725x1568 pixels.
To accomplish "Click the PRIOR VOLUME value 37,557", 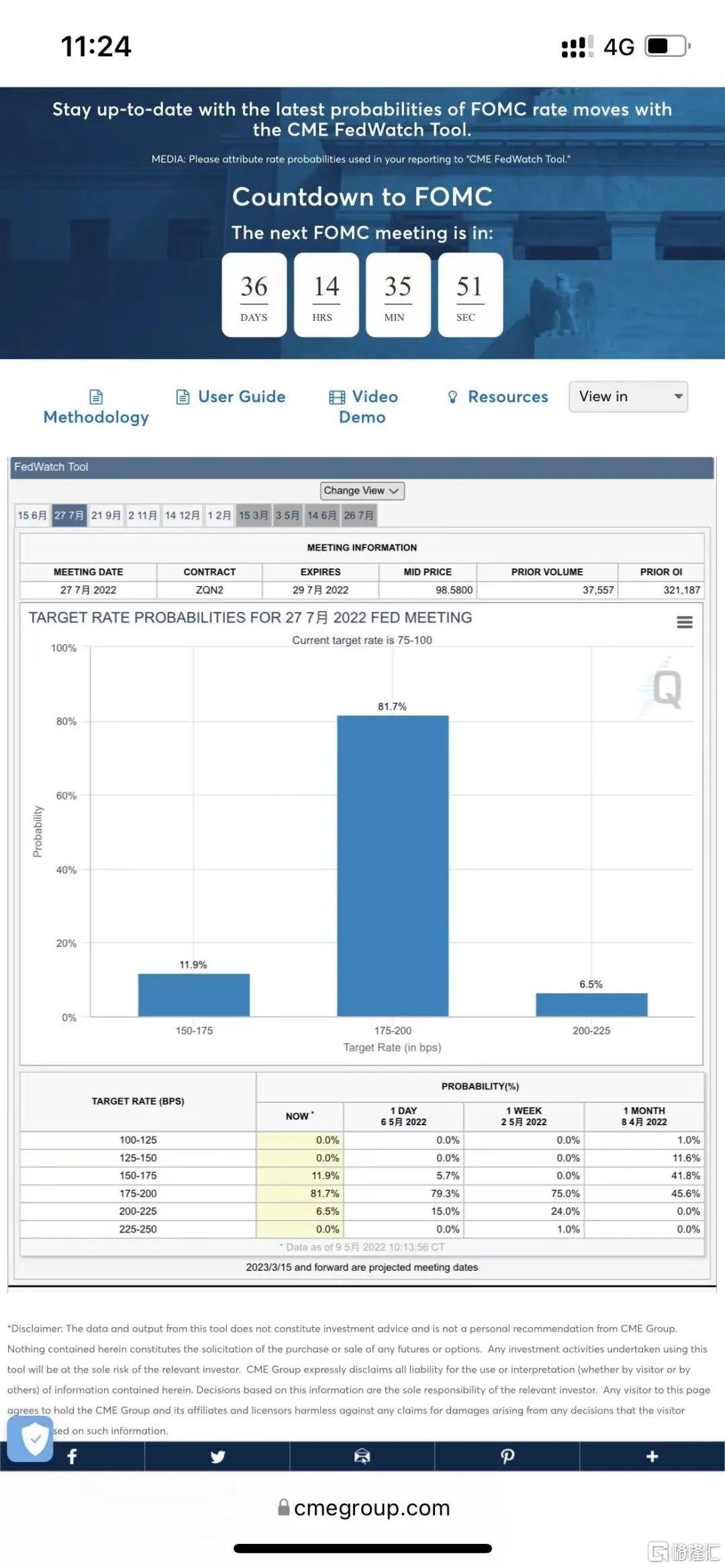I will tap(598, 590).
